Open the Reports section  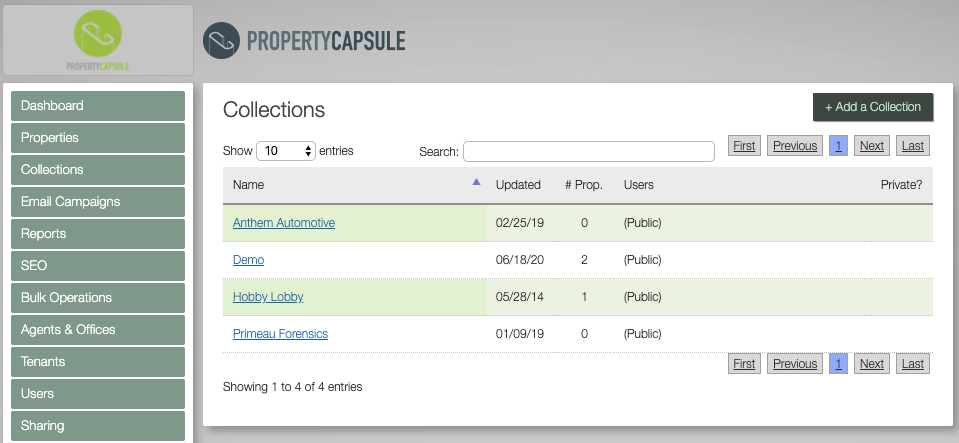tap(98, 234)
